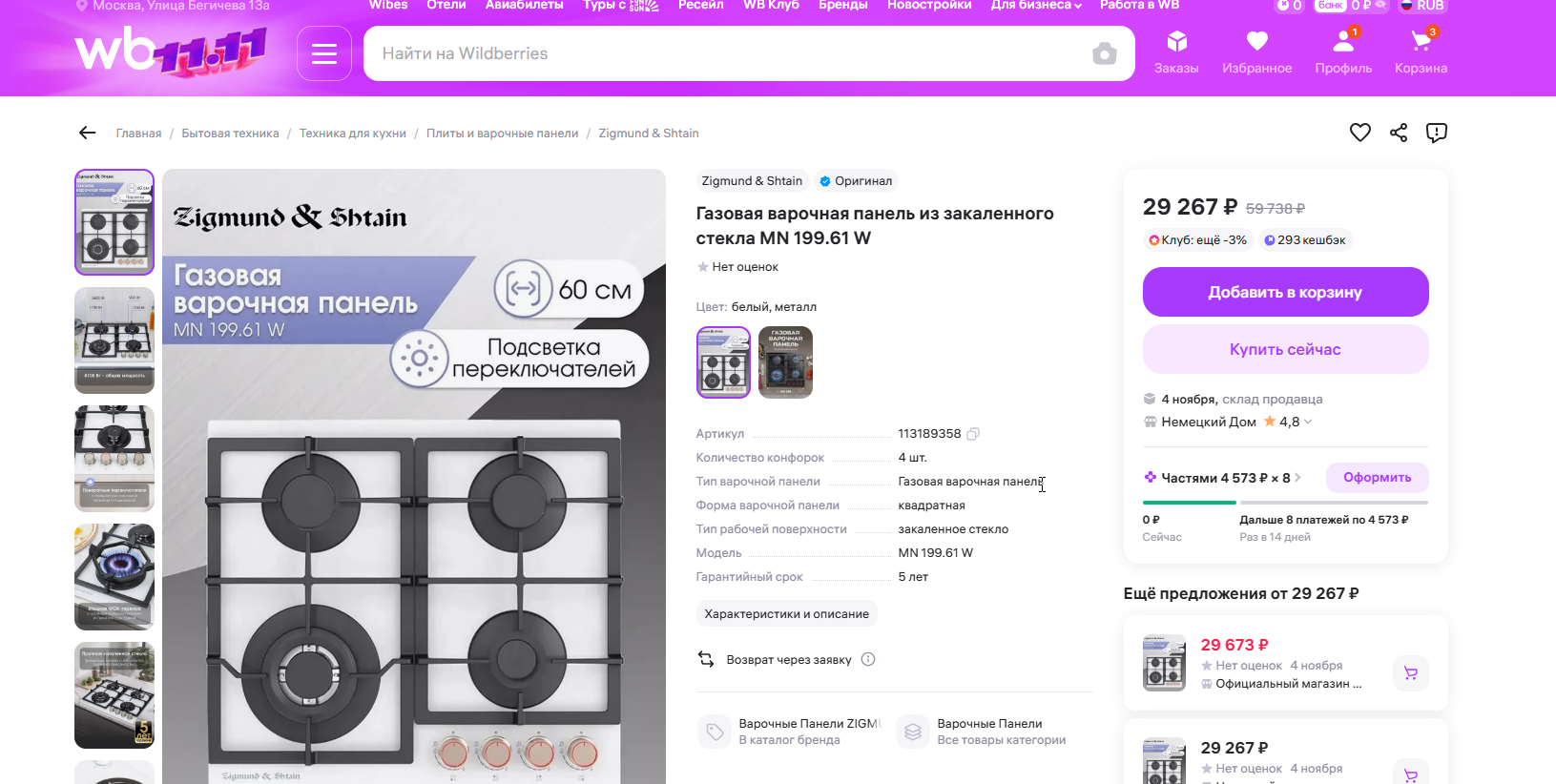Open the 'Авиабилеты' top menu item
Image resolution: width=1556 pixels, height=784 pixels.
point(524,5)
